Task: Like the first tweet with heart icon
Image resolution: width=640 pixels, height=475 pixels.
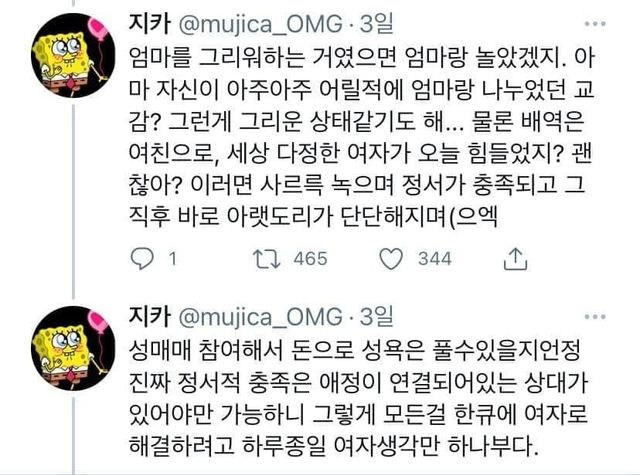Action: point(391,259)
